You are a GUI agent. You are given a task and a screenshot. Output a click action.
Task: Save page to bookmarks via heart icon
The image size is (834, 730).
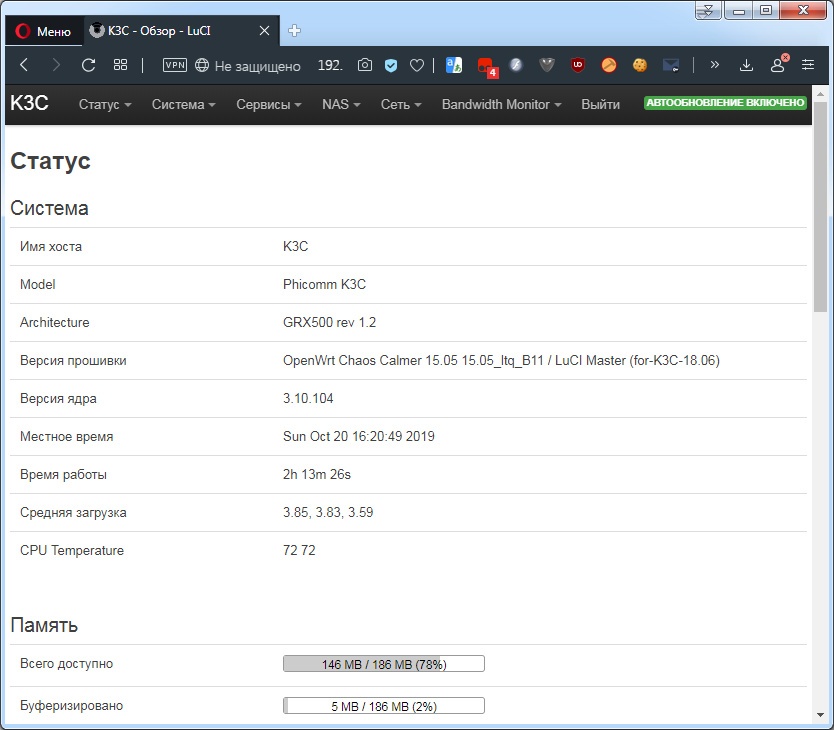point(417,65)
